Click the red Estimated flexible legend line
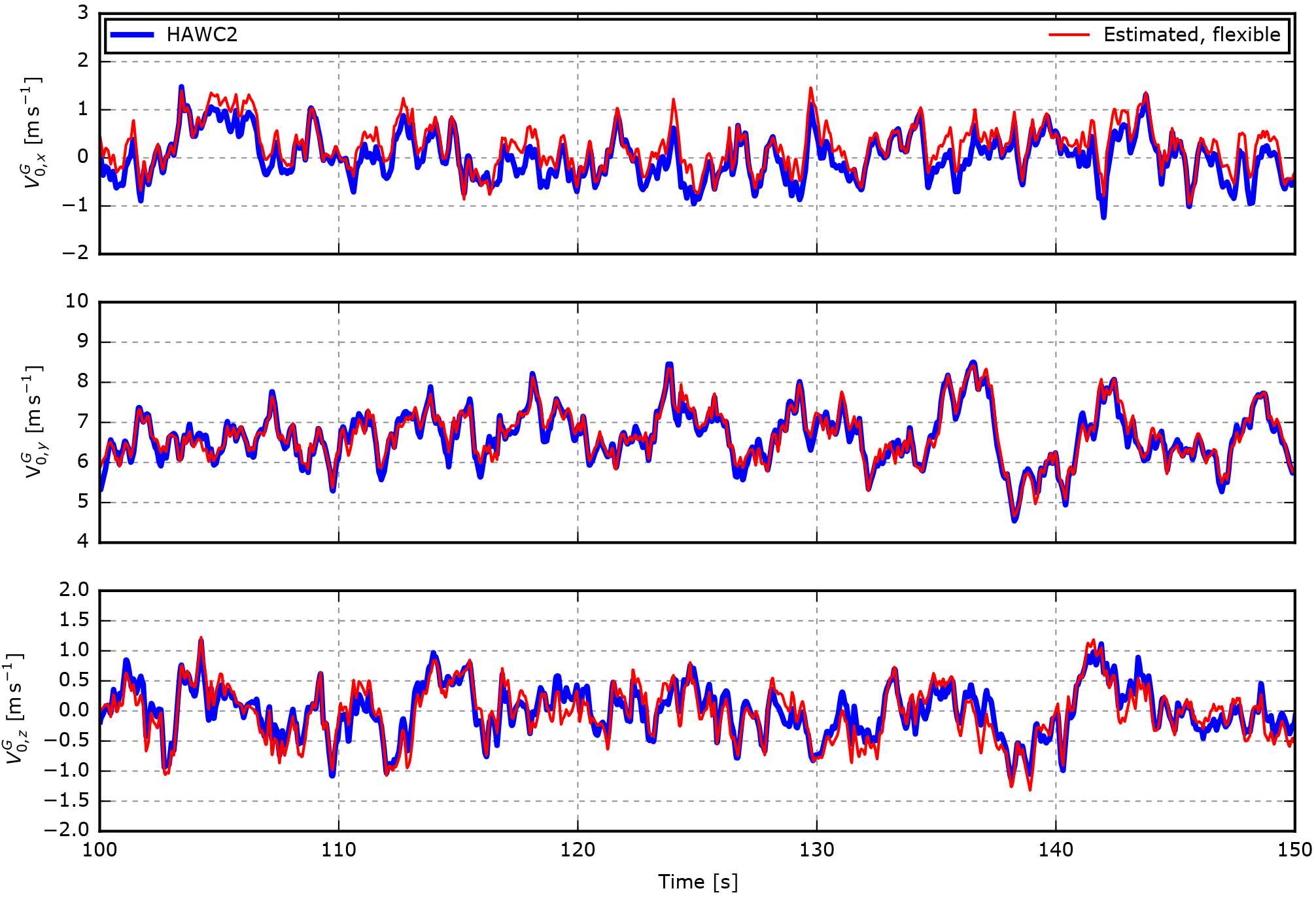1316x897 pixels. [x=1069, y=35]
